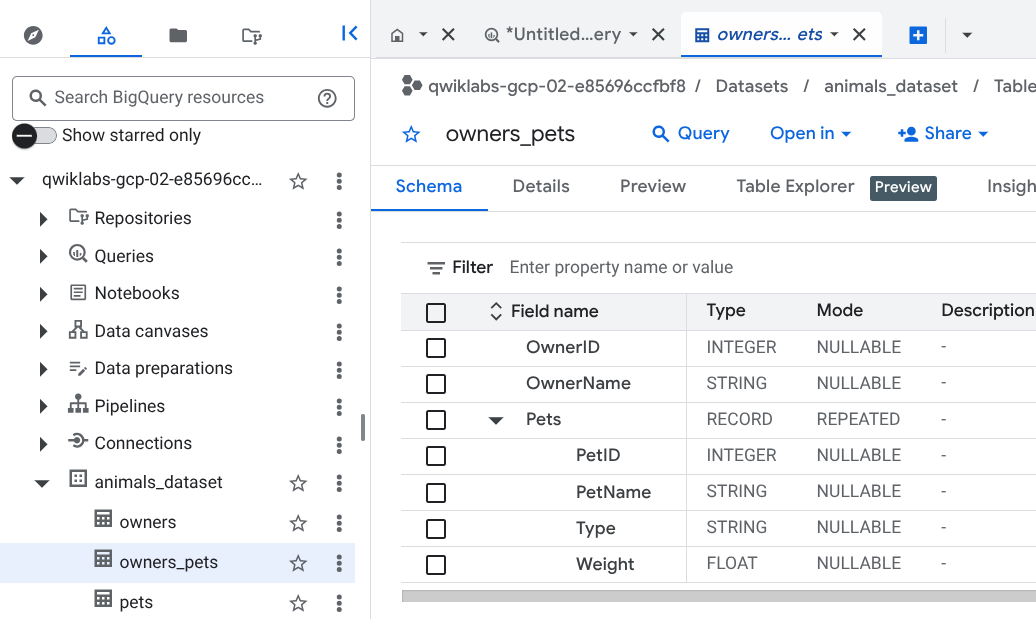Star the owners_pets table title
The height and width of the screenshot is (619, 1036).
[x=411, y=135]
